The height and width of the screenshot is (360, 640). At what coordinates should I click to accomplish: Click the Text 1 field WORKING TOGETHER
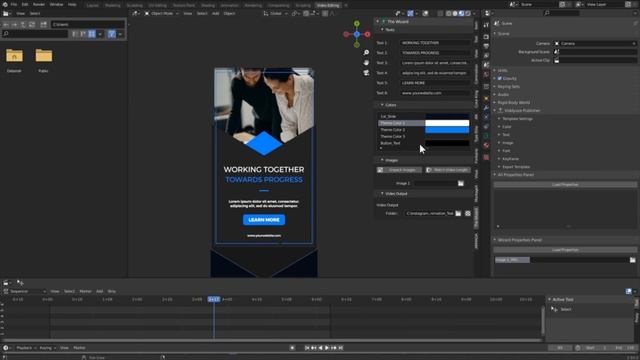435,43
